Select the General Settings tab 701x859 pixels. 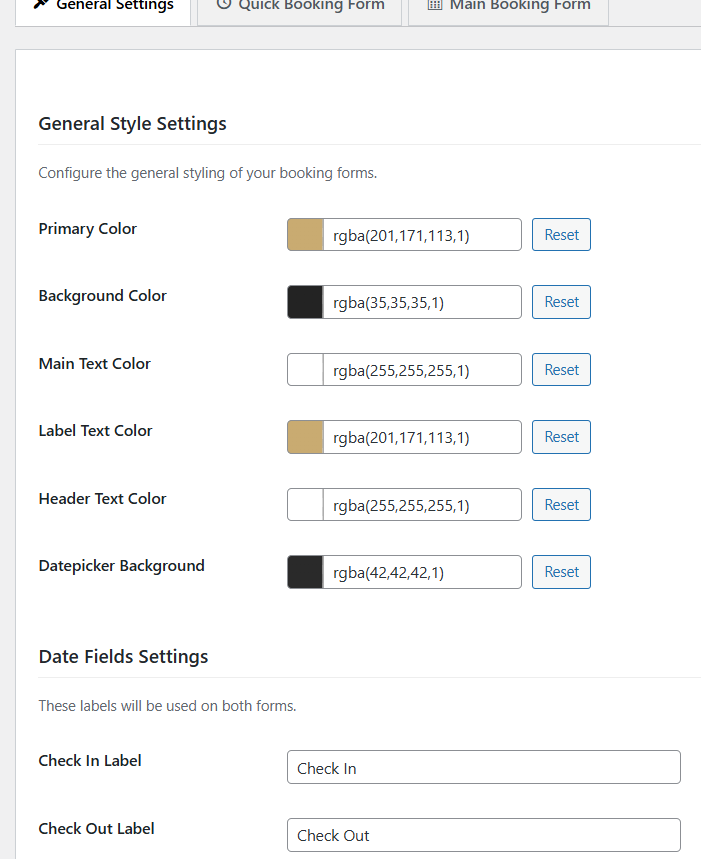[x=103, y=6]
